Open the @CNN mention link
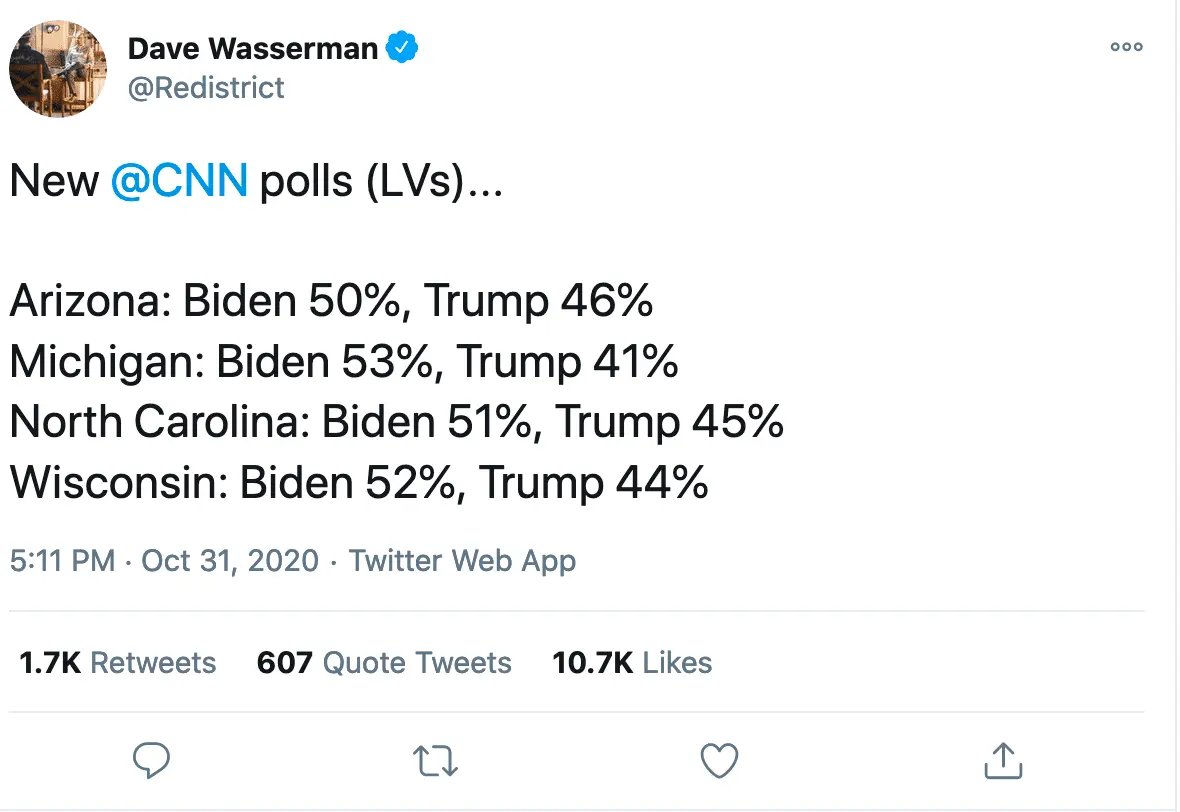 click(x=180, y=181)
